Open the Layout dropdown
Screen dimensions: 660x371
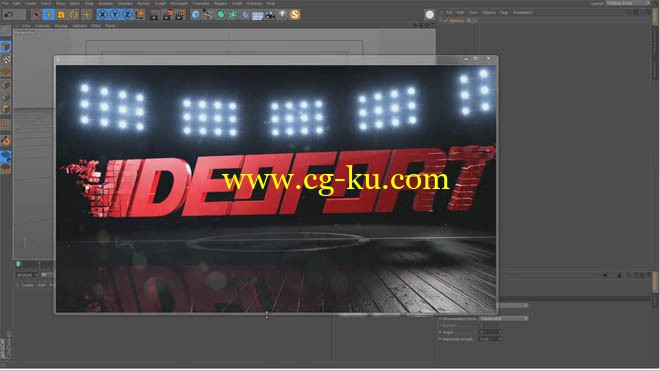(628, 3)
